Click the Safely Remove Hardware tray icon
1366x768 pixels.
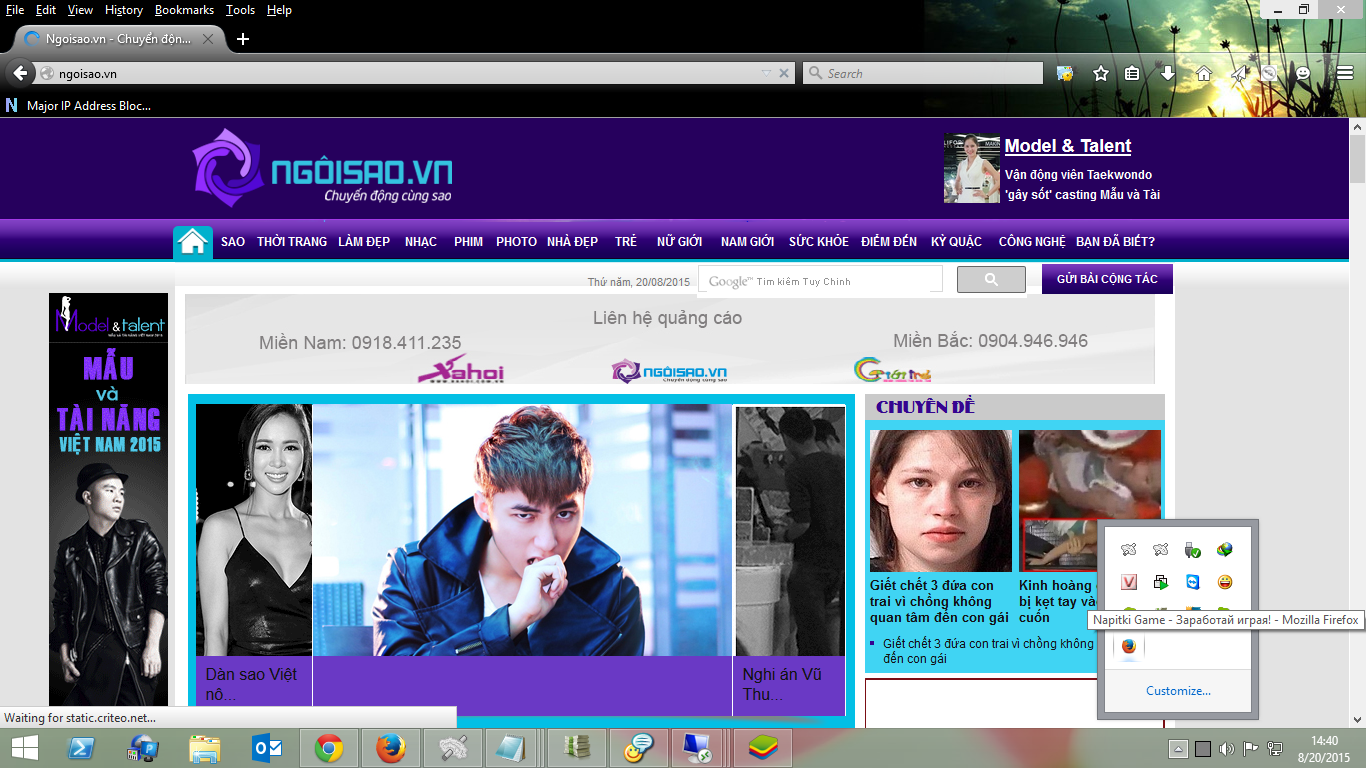1192,550
